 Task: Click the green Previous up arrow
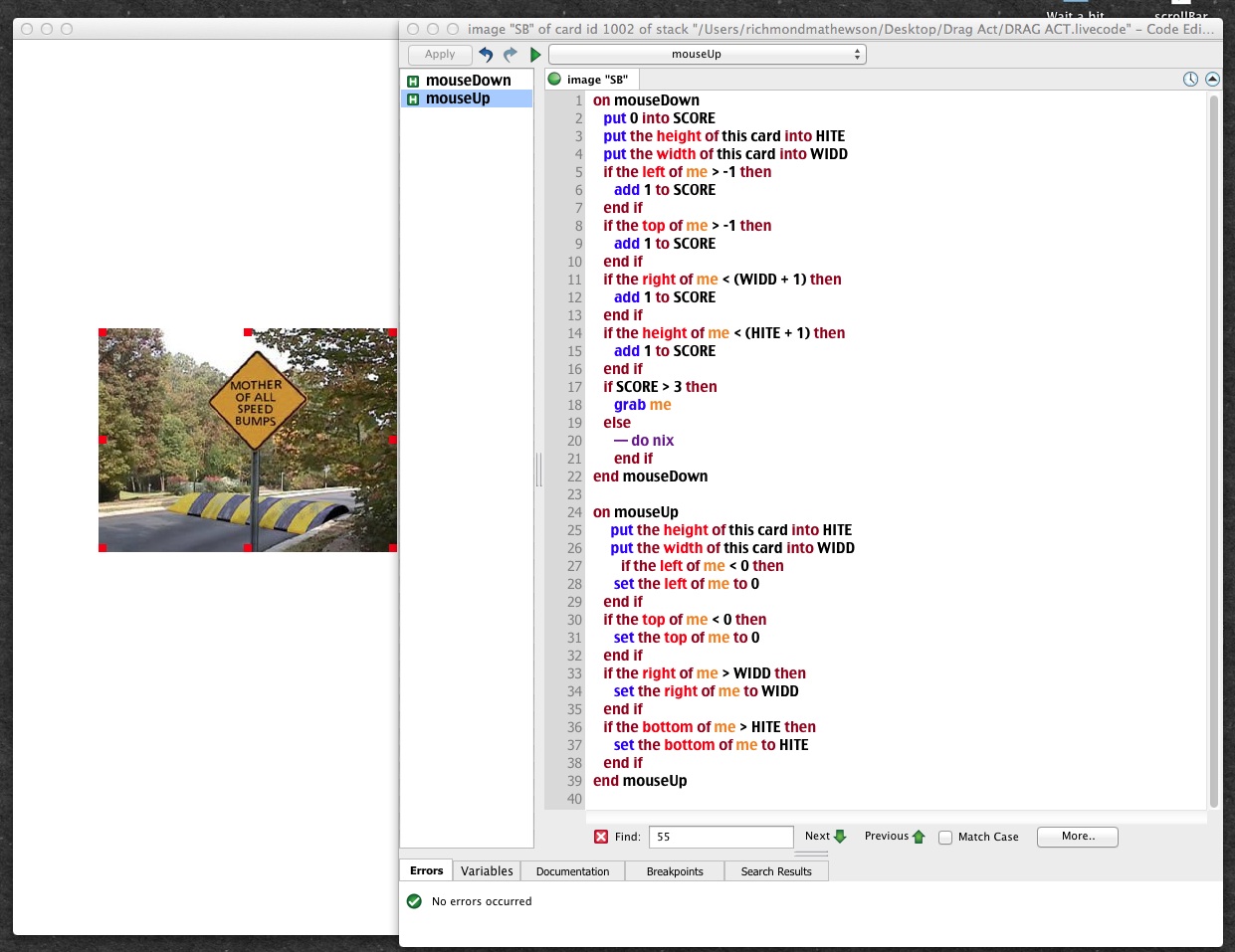tap(919, 837)
